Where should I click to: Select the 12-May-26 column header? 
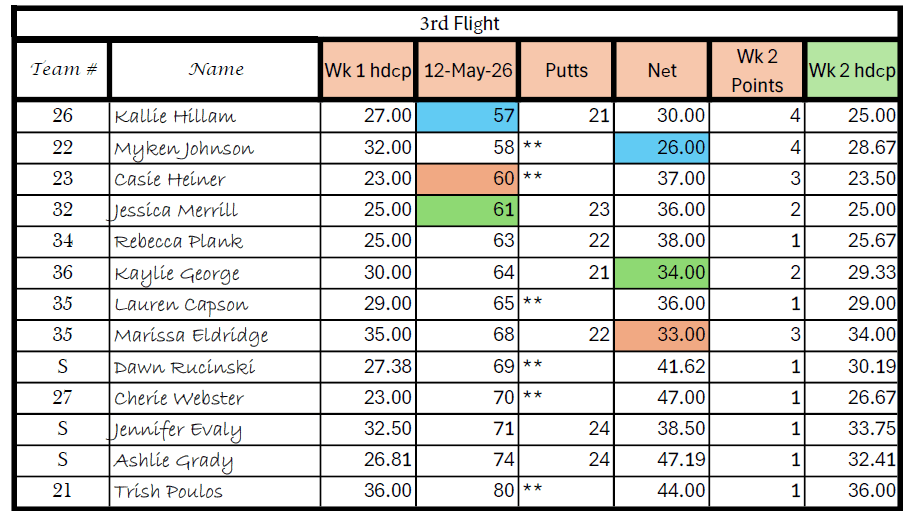coord(467,70)
